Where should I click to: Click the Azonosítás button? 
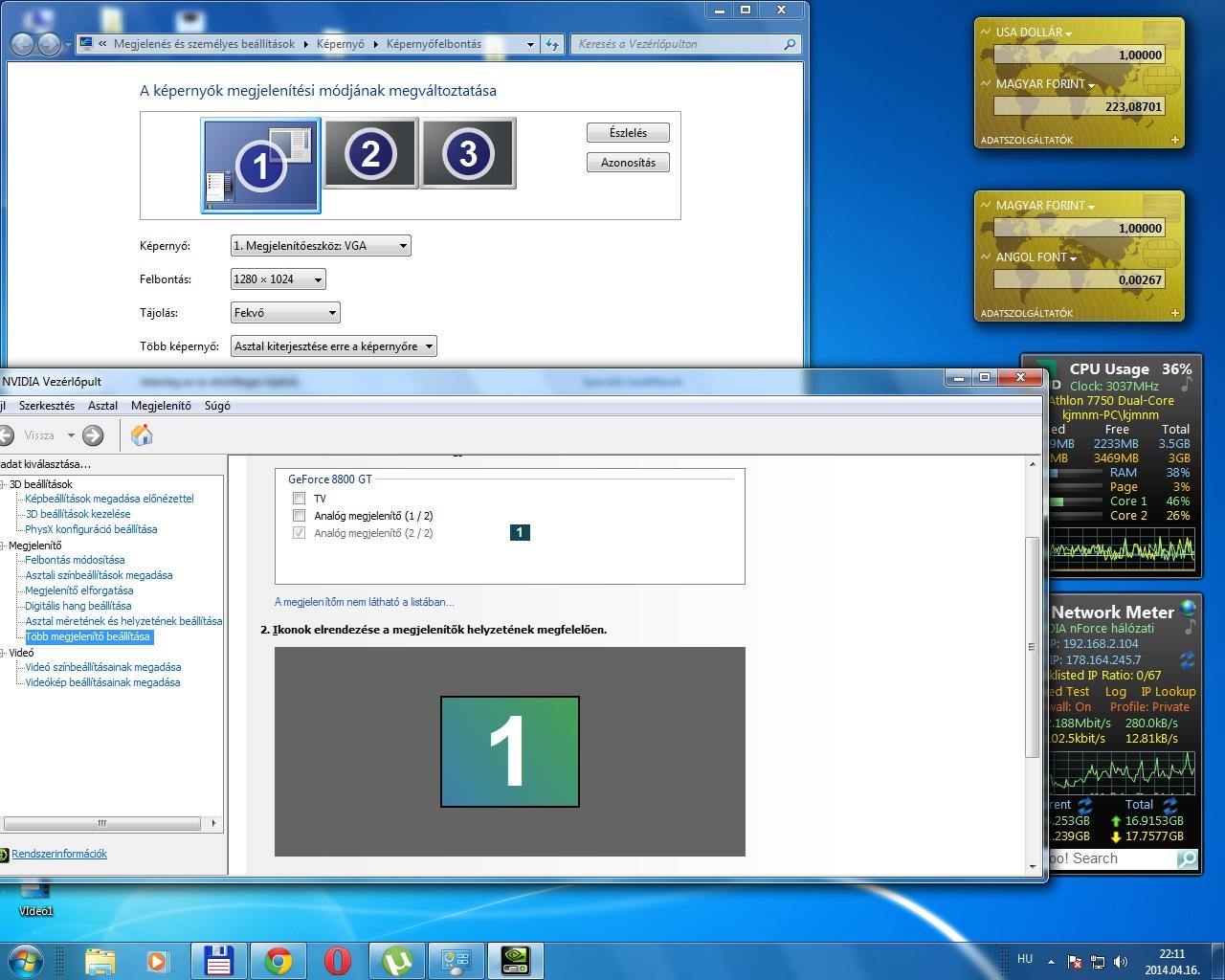(628, 163)
